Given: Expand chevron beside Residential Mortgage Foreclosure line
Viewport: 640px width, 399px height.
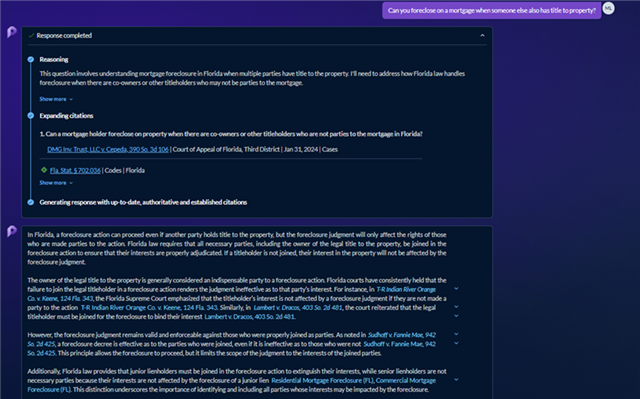Looking at the screenshot, I should [456, 379].
